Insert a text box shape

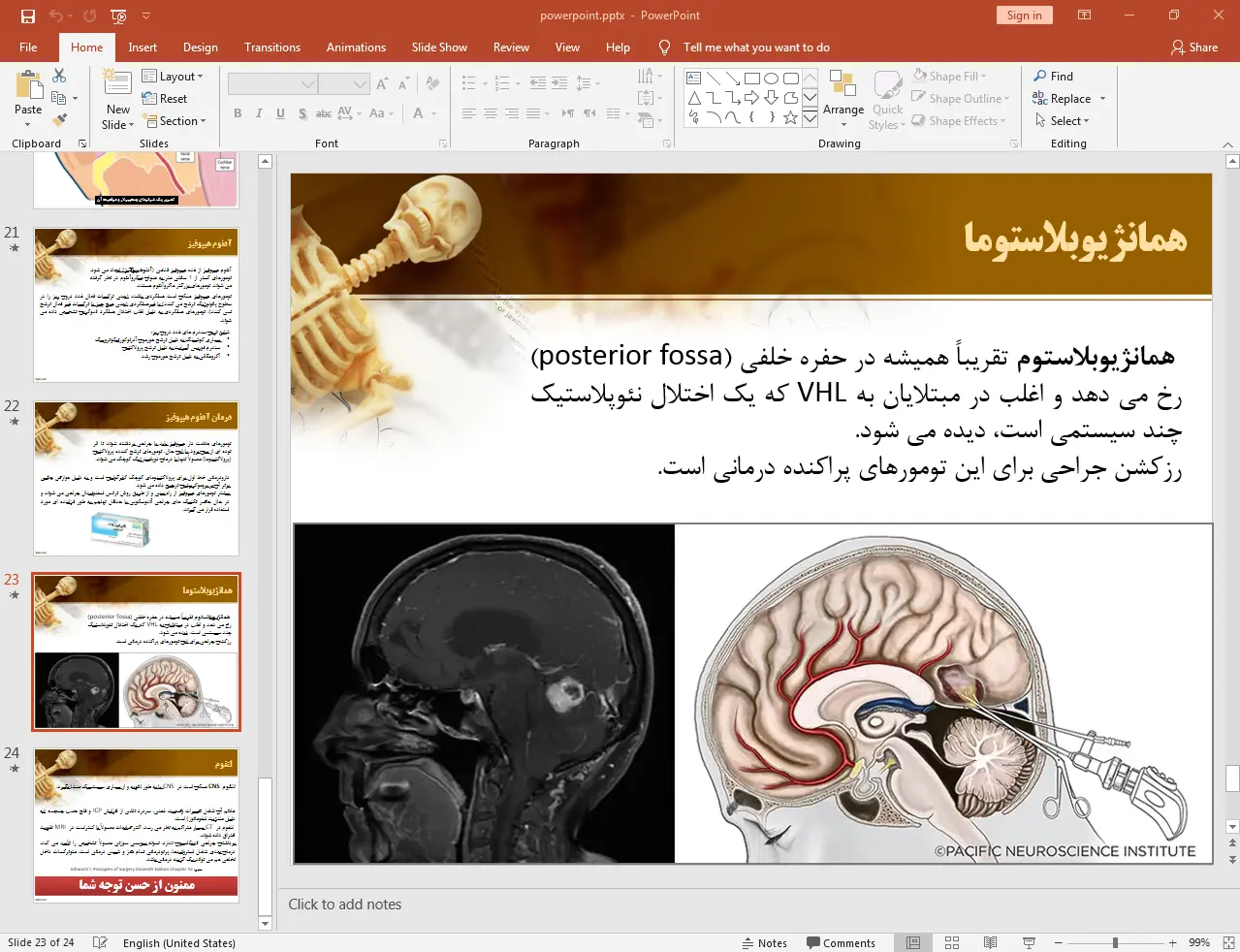tap(693, 79)
